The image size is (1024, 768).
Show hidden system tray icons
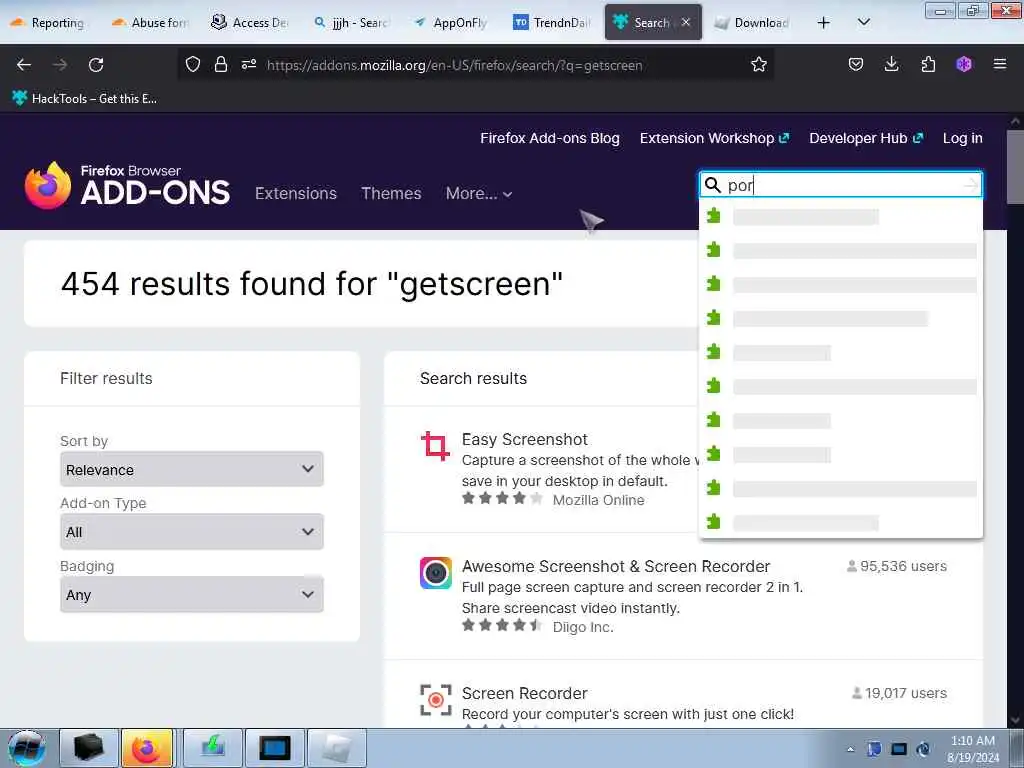850,749
